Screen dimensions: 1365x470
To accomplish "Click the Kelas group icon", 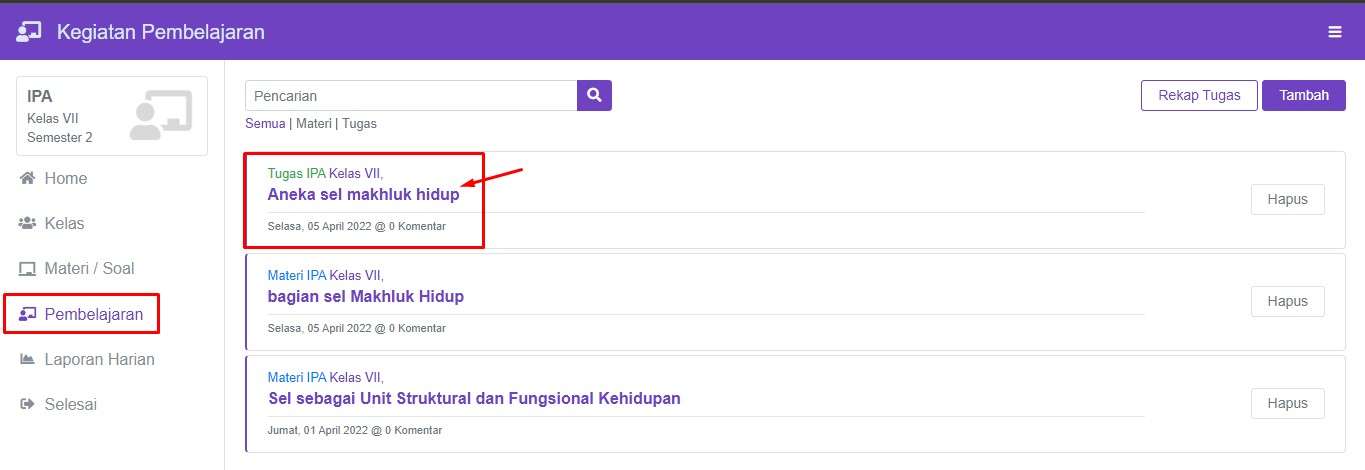I will pos(28,223).
